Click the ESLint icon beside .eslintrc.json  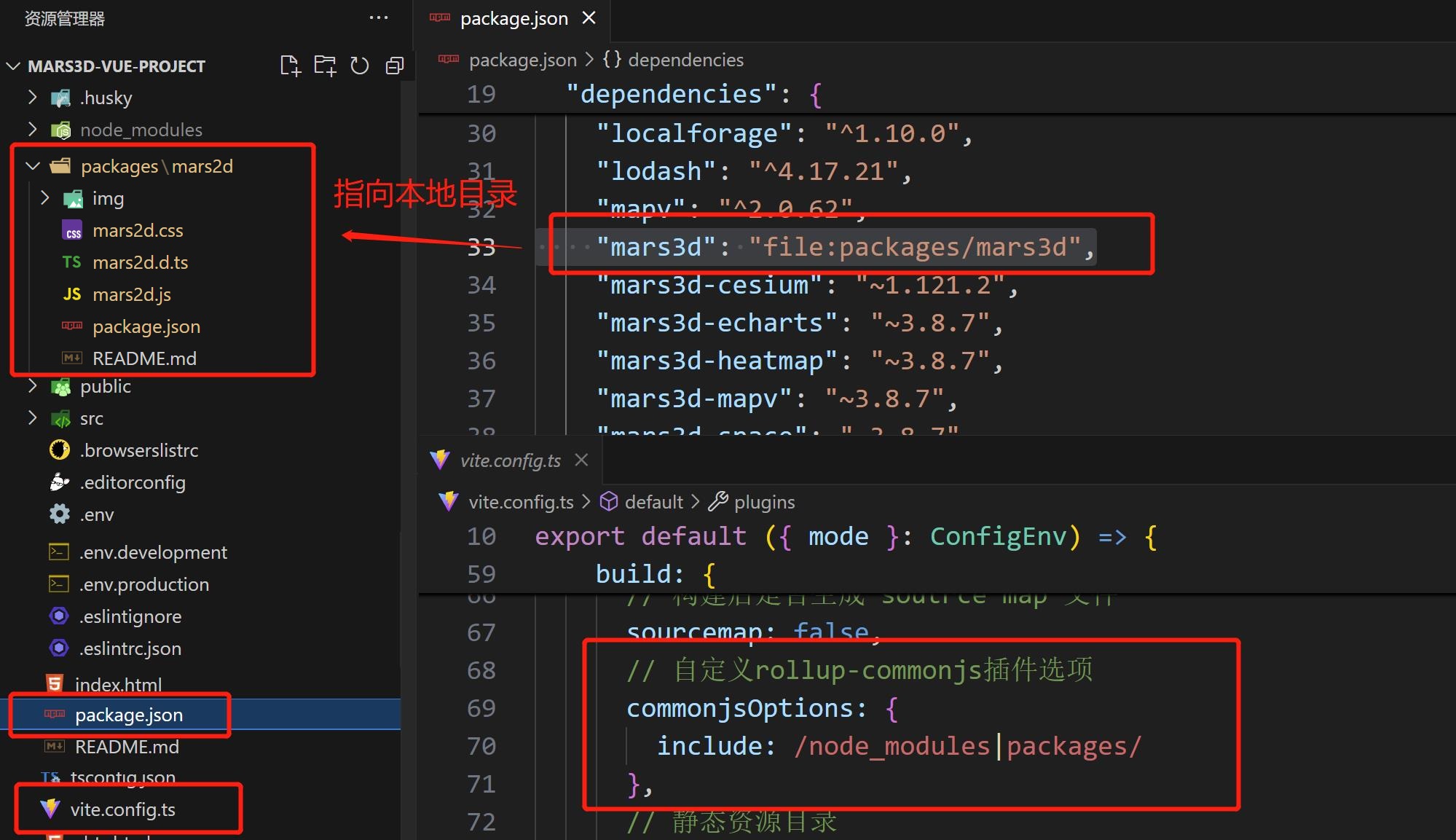click(x=59, y=648)
